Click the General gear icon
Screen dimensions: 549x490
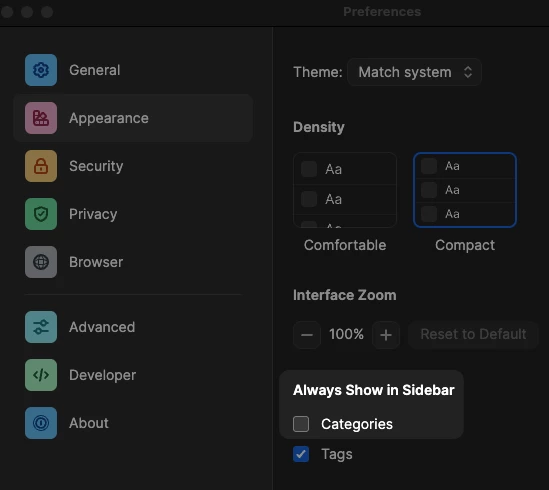pos(41,70)
